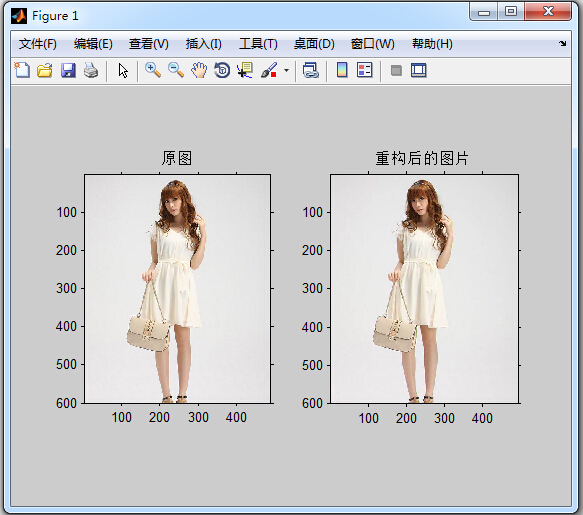Enable the Rotate 3D tool
583x515 pixels.
[x=222, y=70]
